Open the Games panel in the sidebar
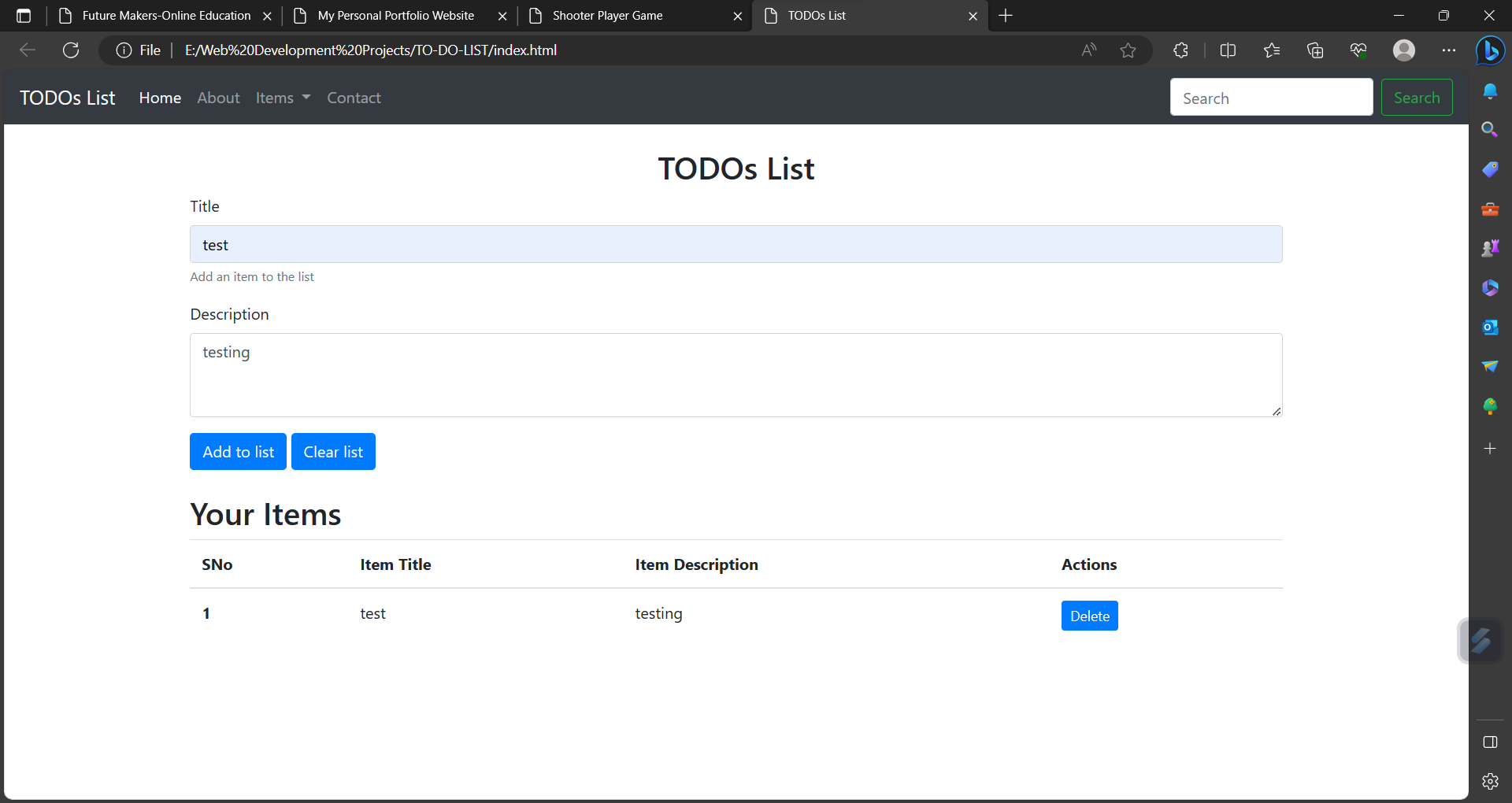Screen dimensions: 1512x803 (x=1490, y=247)
